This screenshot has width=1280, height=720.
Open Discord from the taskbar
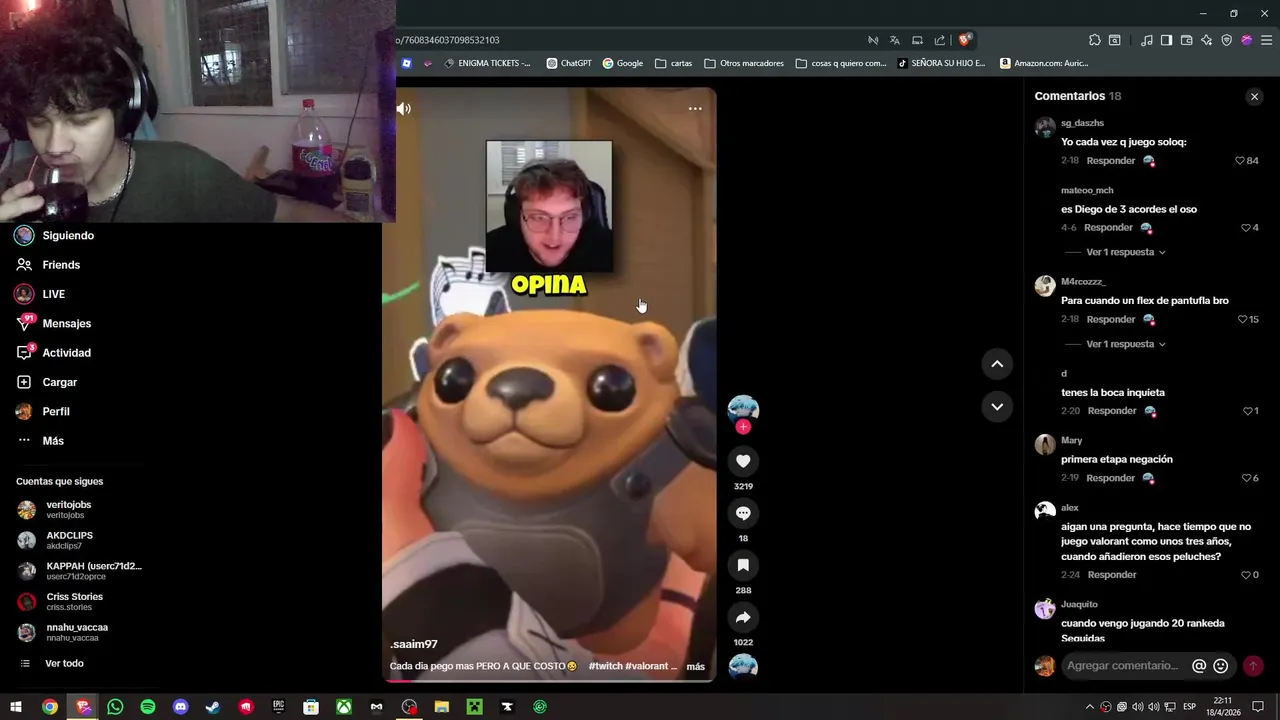click(180, 707)
